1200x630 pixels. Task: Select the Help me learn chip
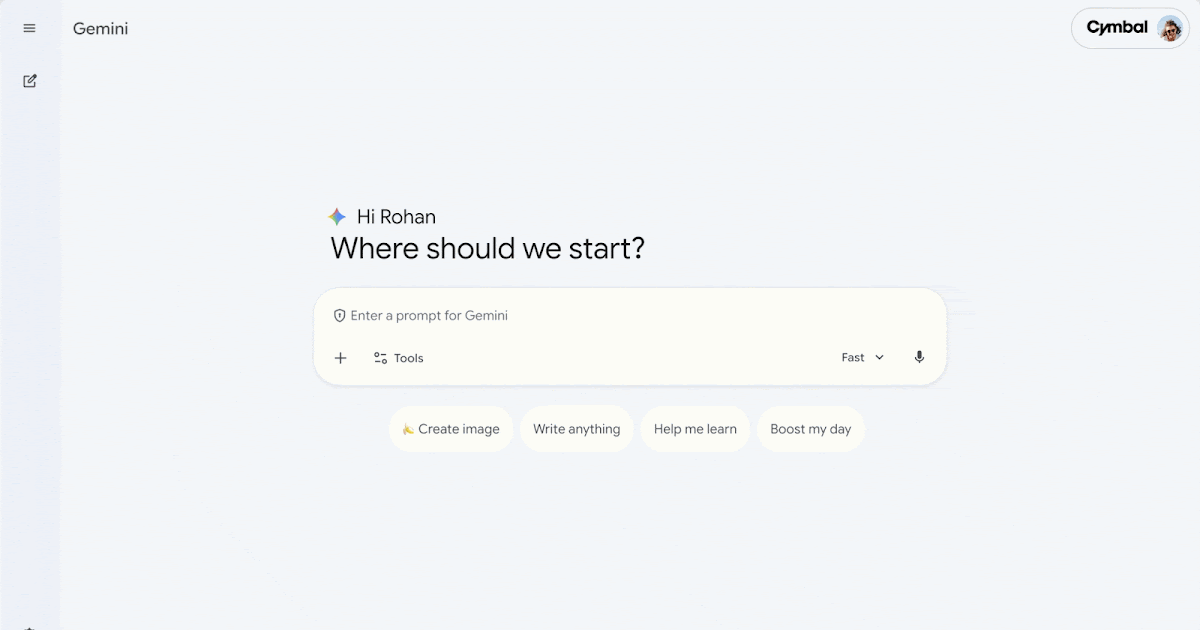pos(695,428)
